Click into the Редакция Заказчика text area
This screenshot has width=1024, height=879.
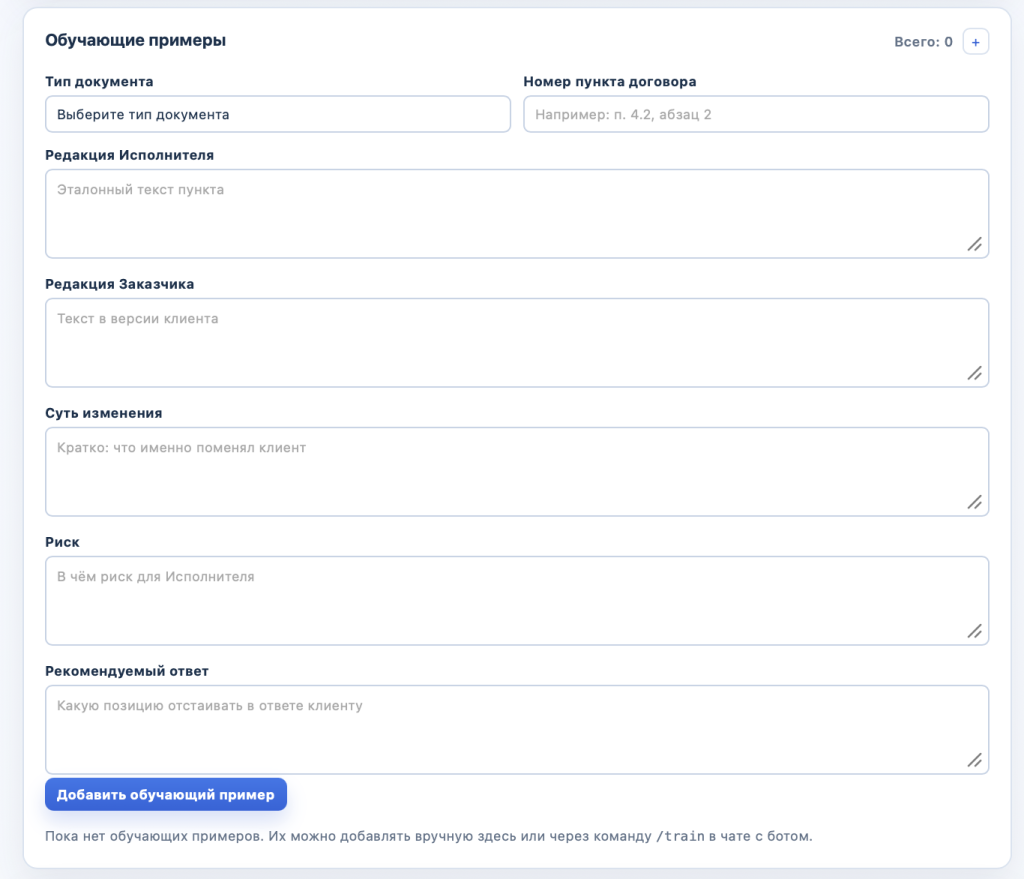517,343
